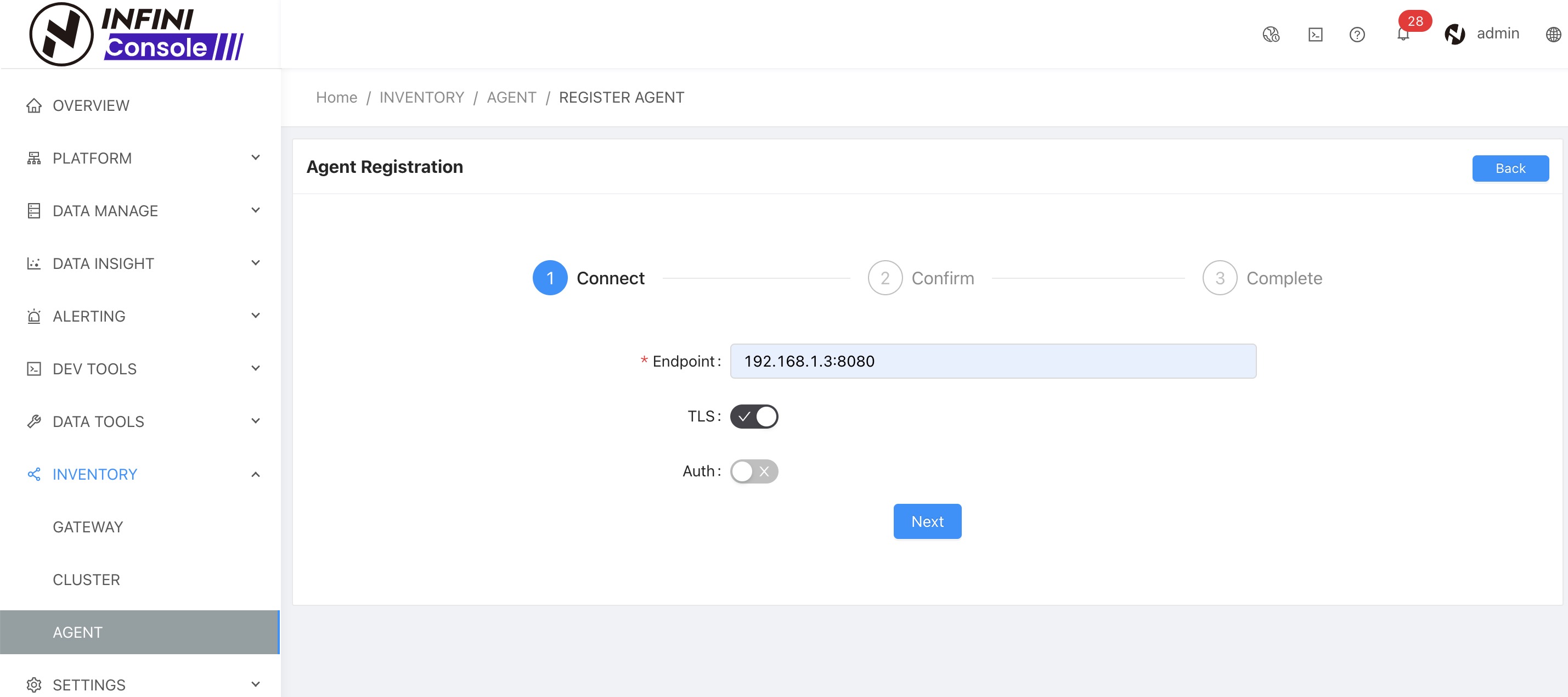The height and width of the screenshot is (697, 1568).
Task: Open the terminal console icon in header
Action: [1315, 34]
